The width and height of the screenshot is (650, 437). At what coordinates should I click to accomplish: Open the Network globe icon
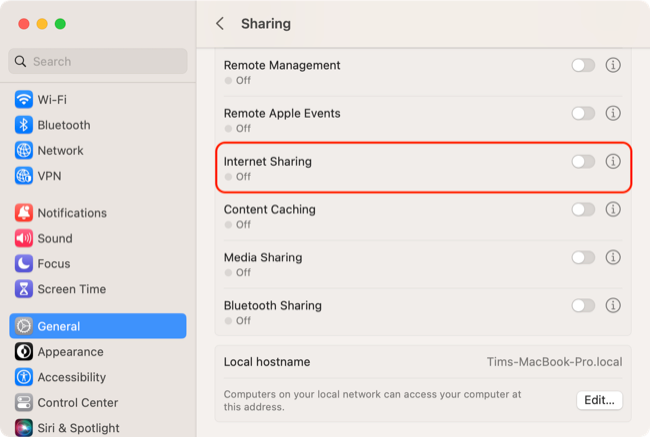pos(24,150)
